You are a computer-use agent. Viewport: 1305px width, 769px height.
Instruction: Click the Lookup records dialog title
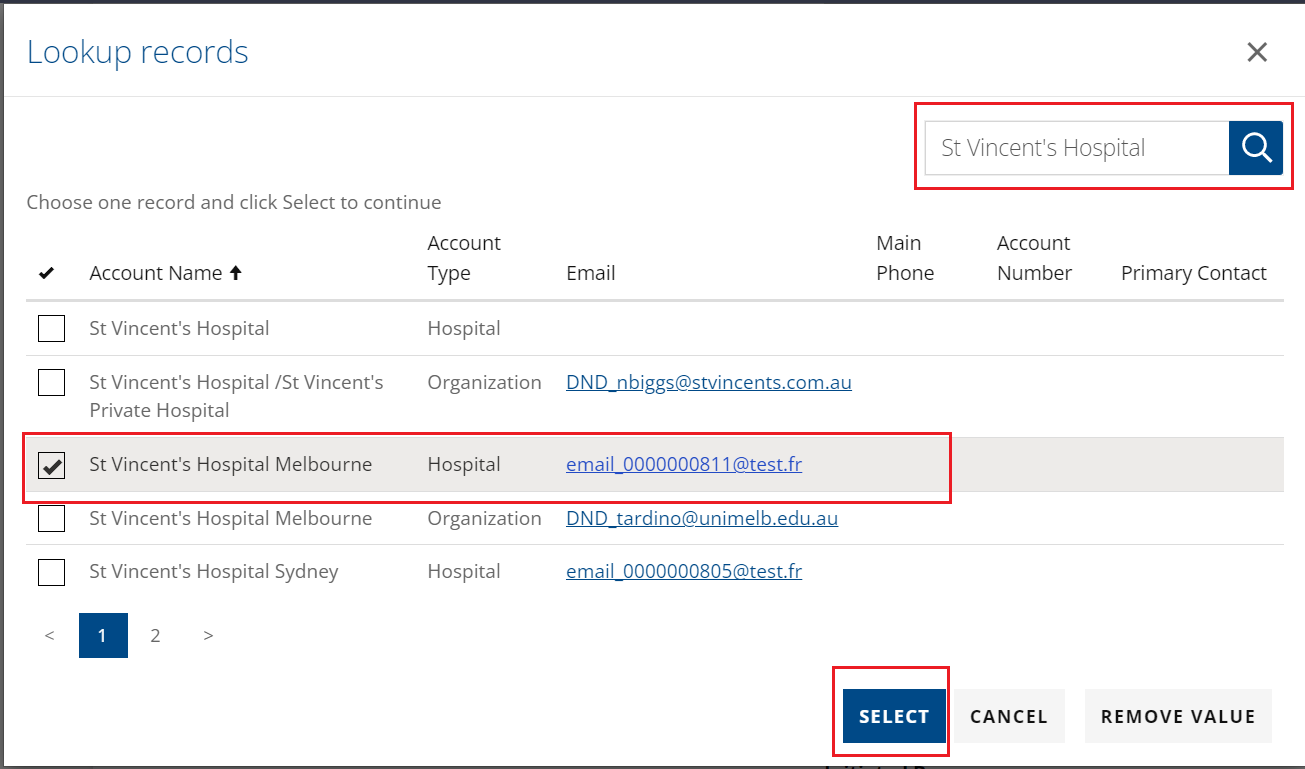(x=138, y=52)
